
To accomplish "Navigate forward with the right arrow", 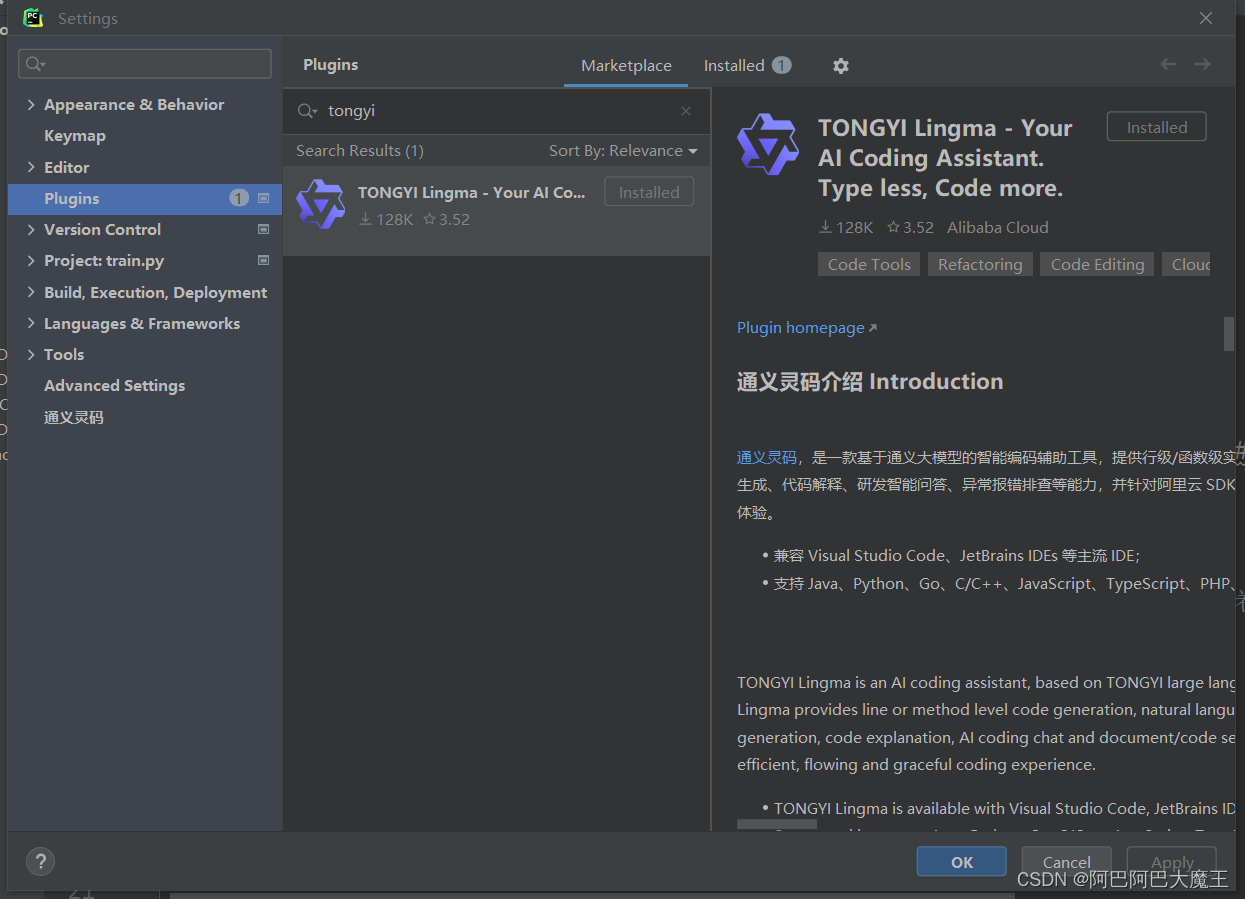I will click(1202, 64).
